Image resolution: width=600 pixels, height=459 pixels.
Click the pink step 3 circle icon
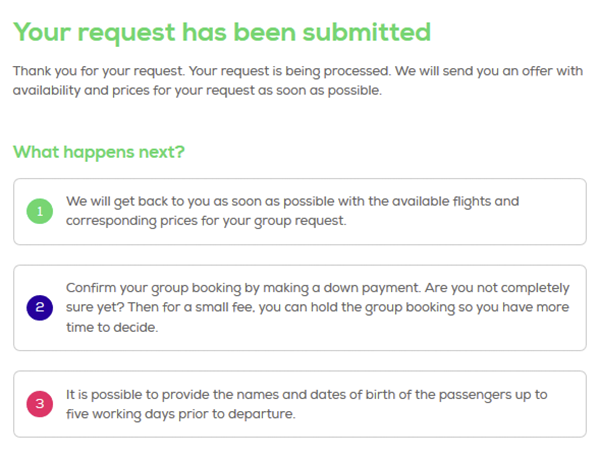point(40,404)
